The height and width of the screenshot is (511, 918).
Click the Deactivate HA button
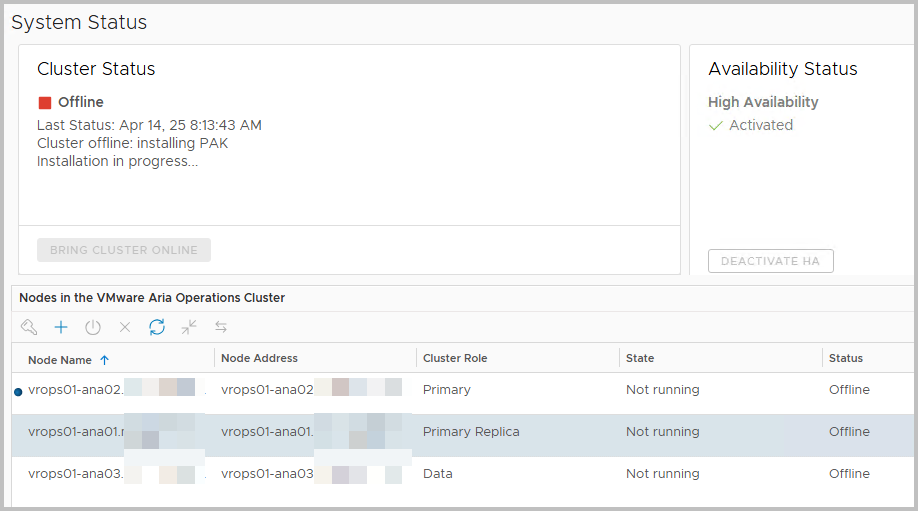click(x=770, y=261)
